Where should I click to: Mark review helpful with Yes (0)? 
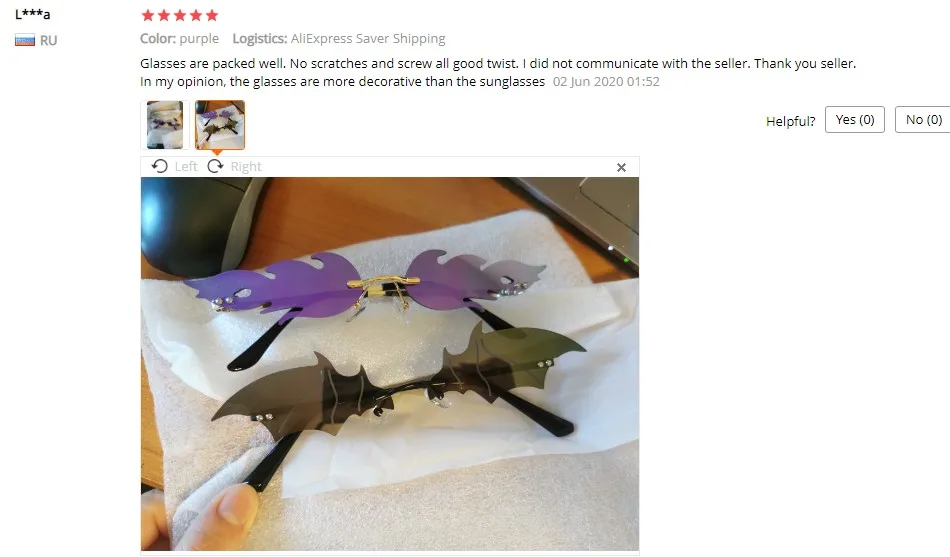point(854,120)
